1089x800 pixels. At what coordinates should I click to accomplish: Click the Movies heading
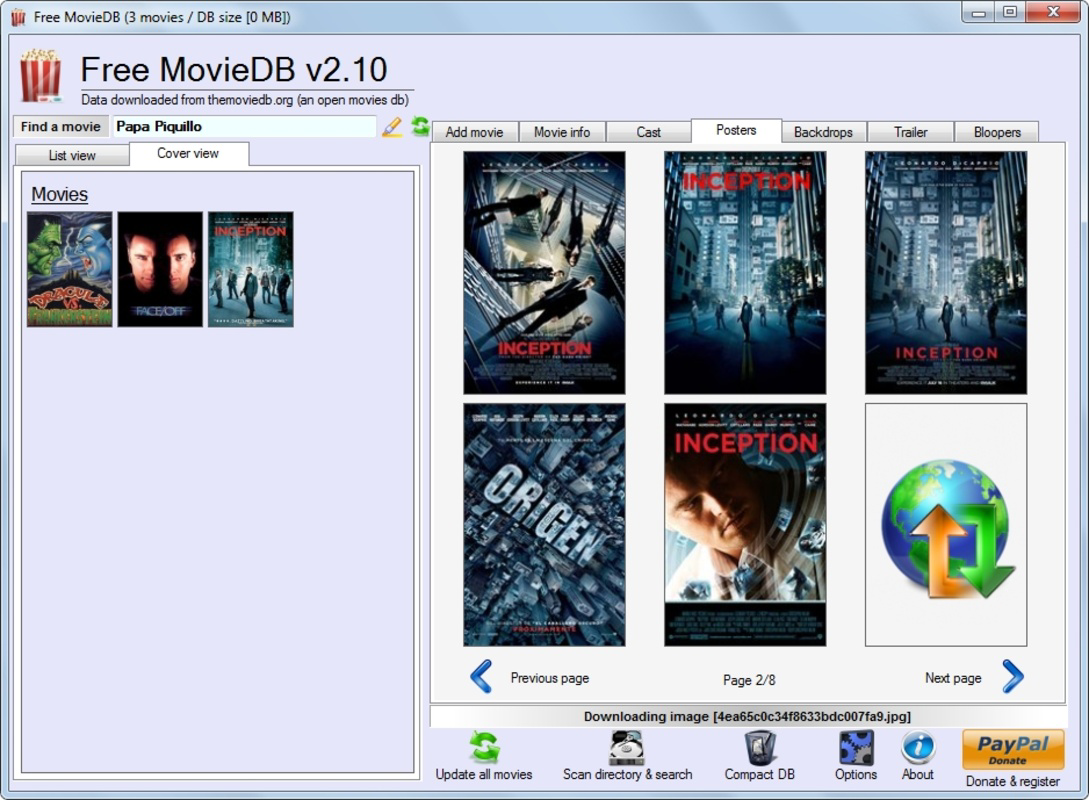60,194
